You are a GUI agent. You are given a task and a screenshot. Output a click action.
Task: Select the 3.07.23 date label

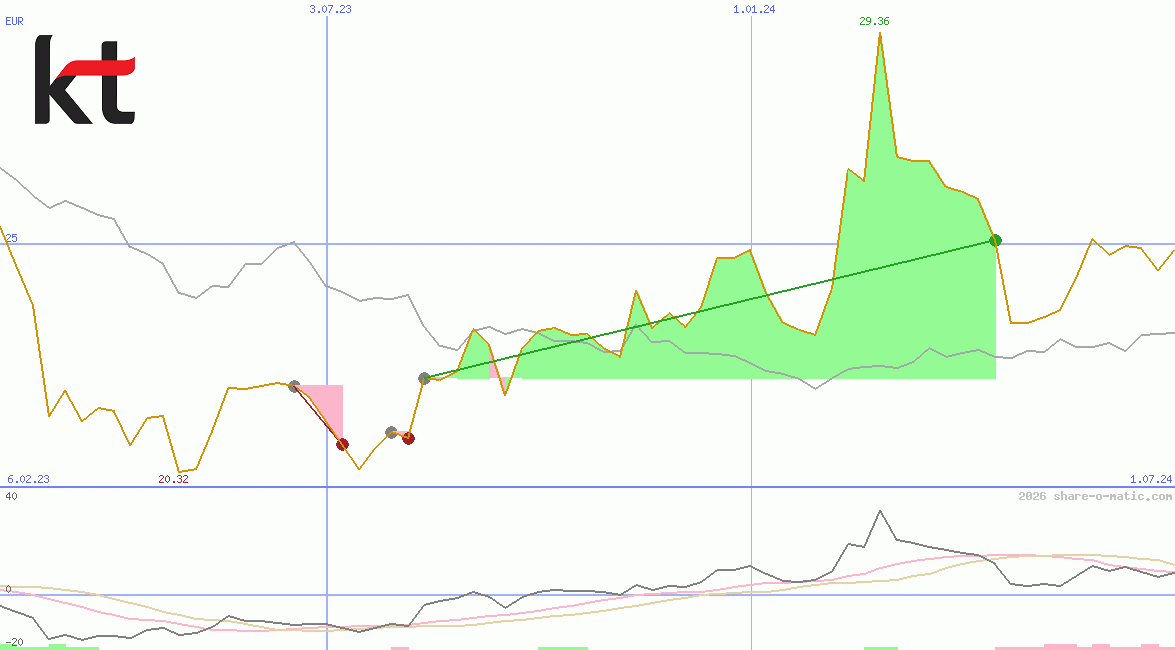pyautogui.click(x=330, y=9)
